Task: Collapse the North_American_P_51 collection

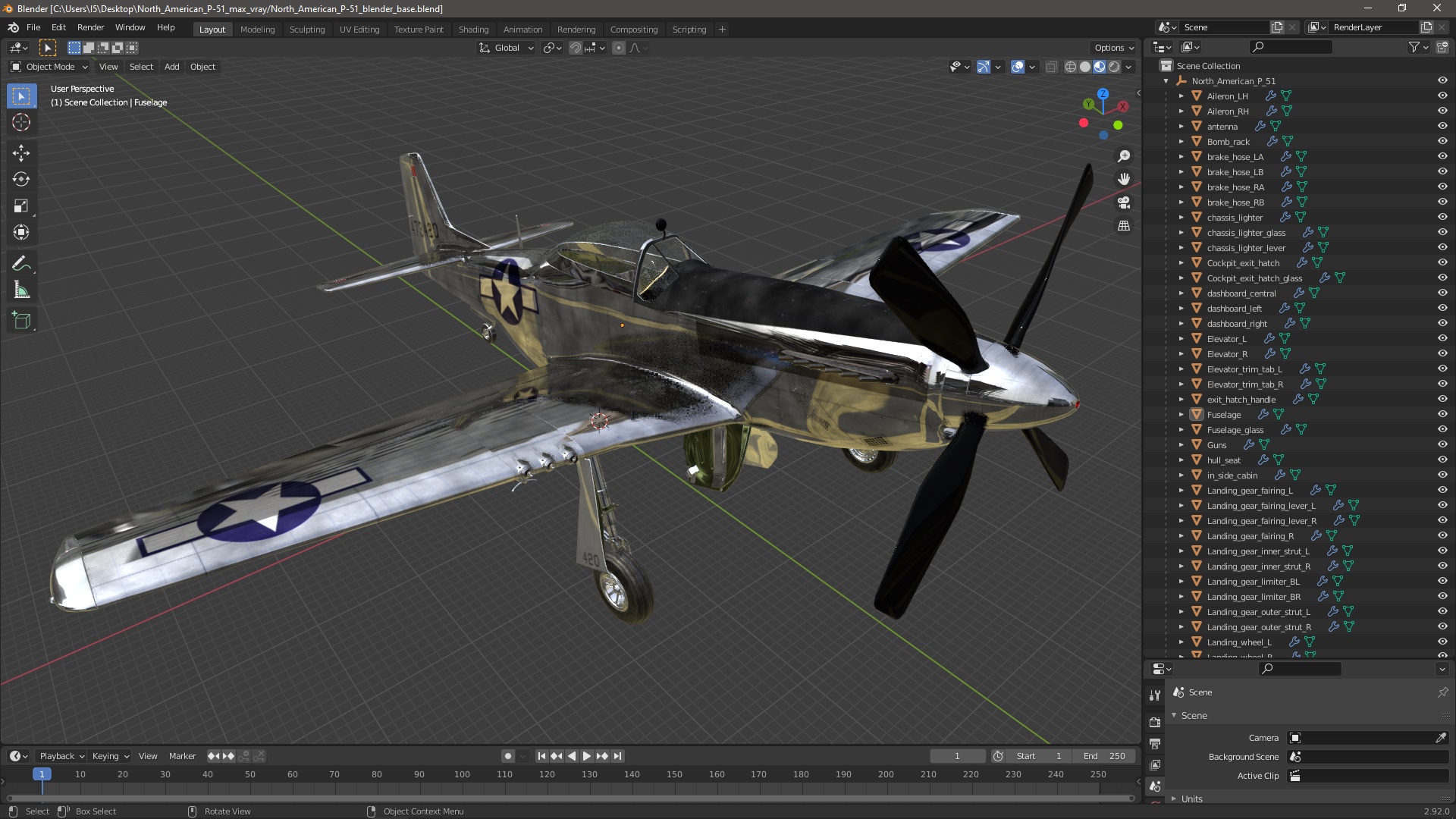Action: tap(1166, 81)
